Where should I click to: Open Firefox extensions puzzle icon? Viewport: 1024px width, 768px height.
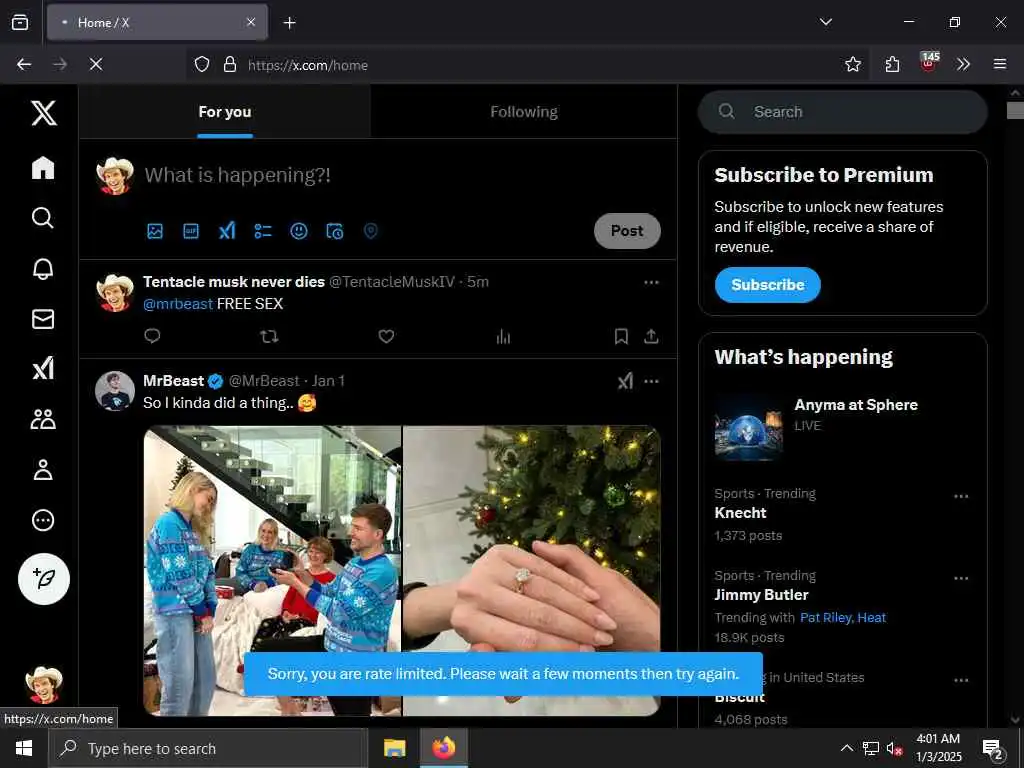892,64
